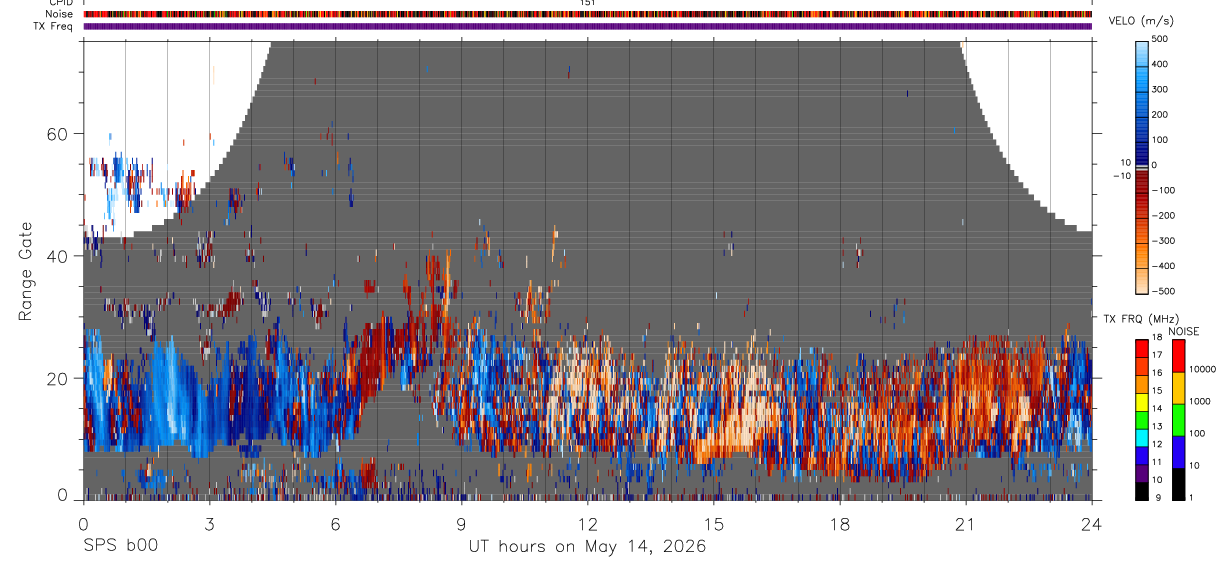Click the TX Freq row label at top

53,26
